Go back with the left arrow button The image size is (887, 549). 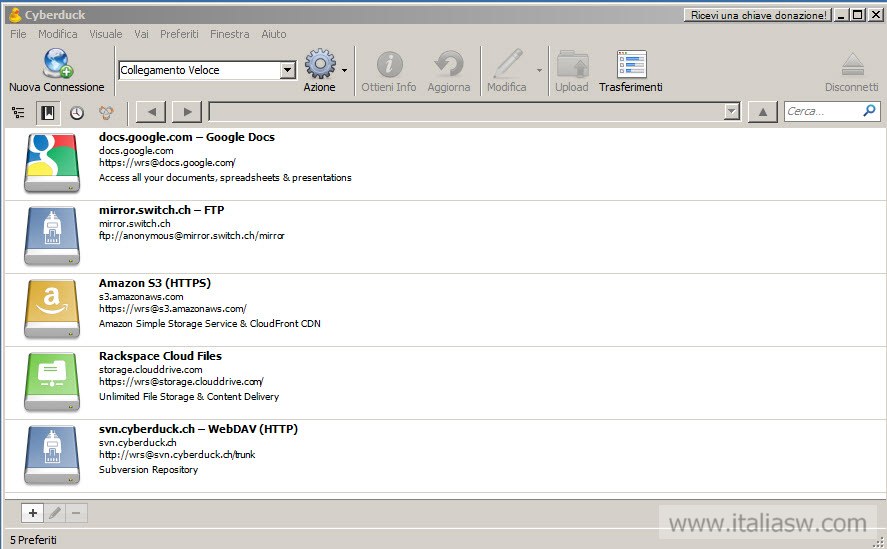[151, 112]
